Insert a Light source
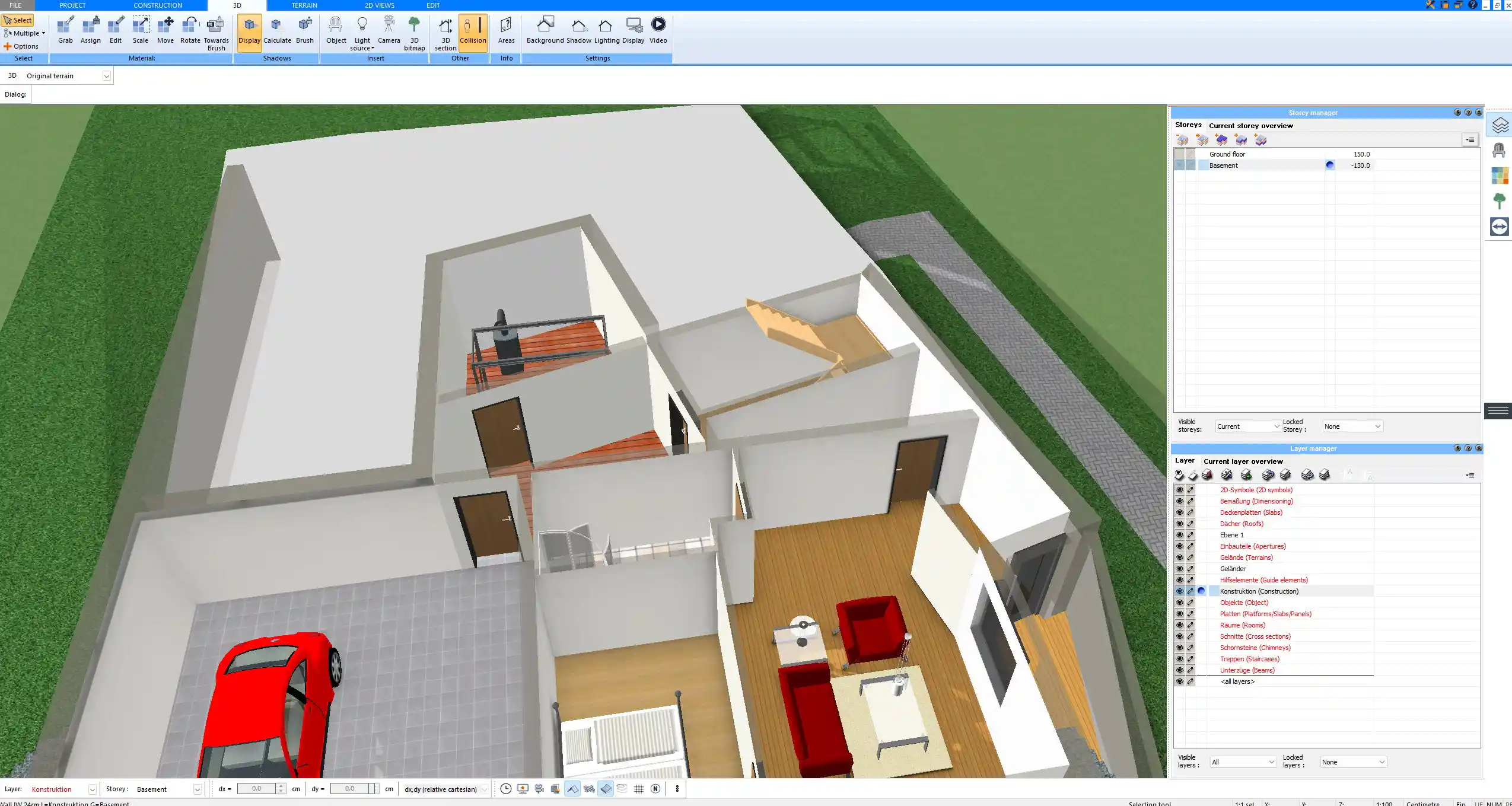The image size is (1512, 806). click(x=362, y=33)
